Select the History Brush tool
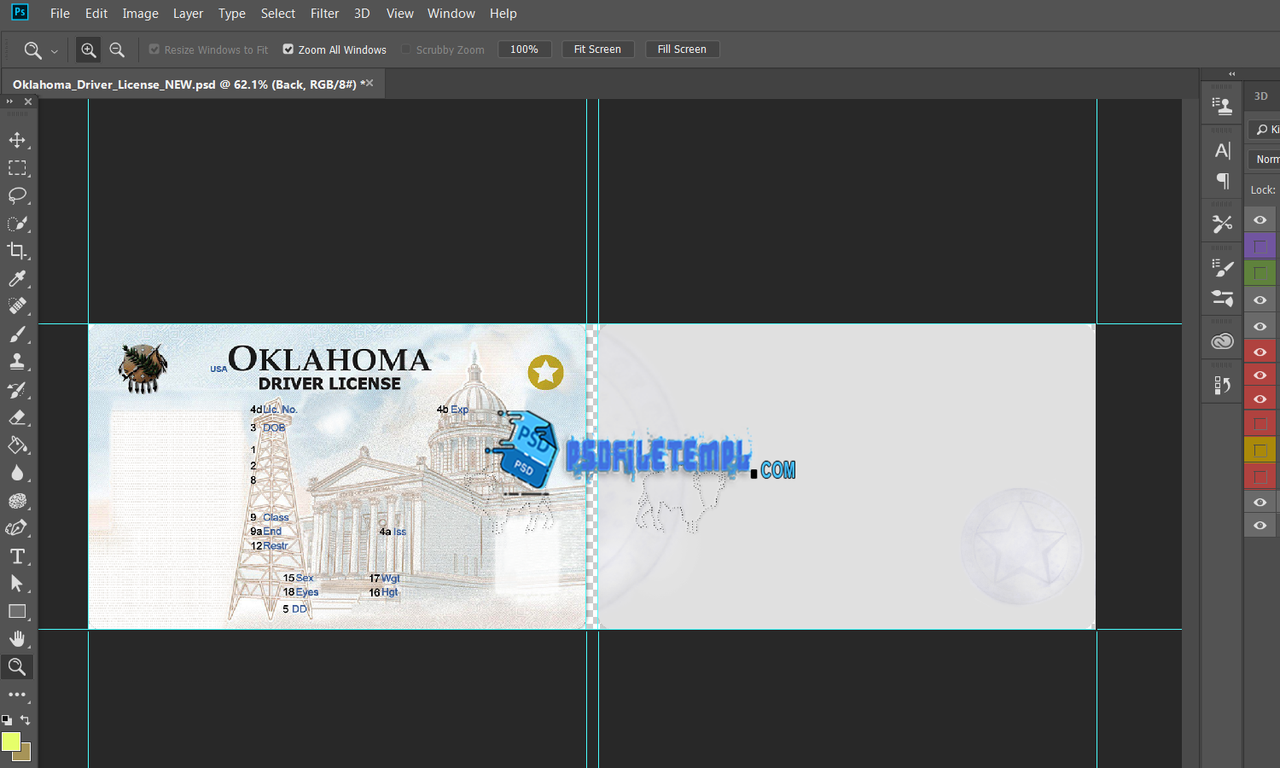This screenshot has height=768, width=1280. coord(17,390)
